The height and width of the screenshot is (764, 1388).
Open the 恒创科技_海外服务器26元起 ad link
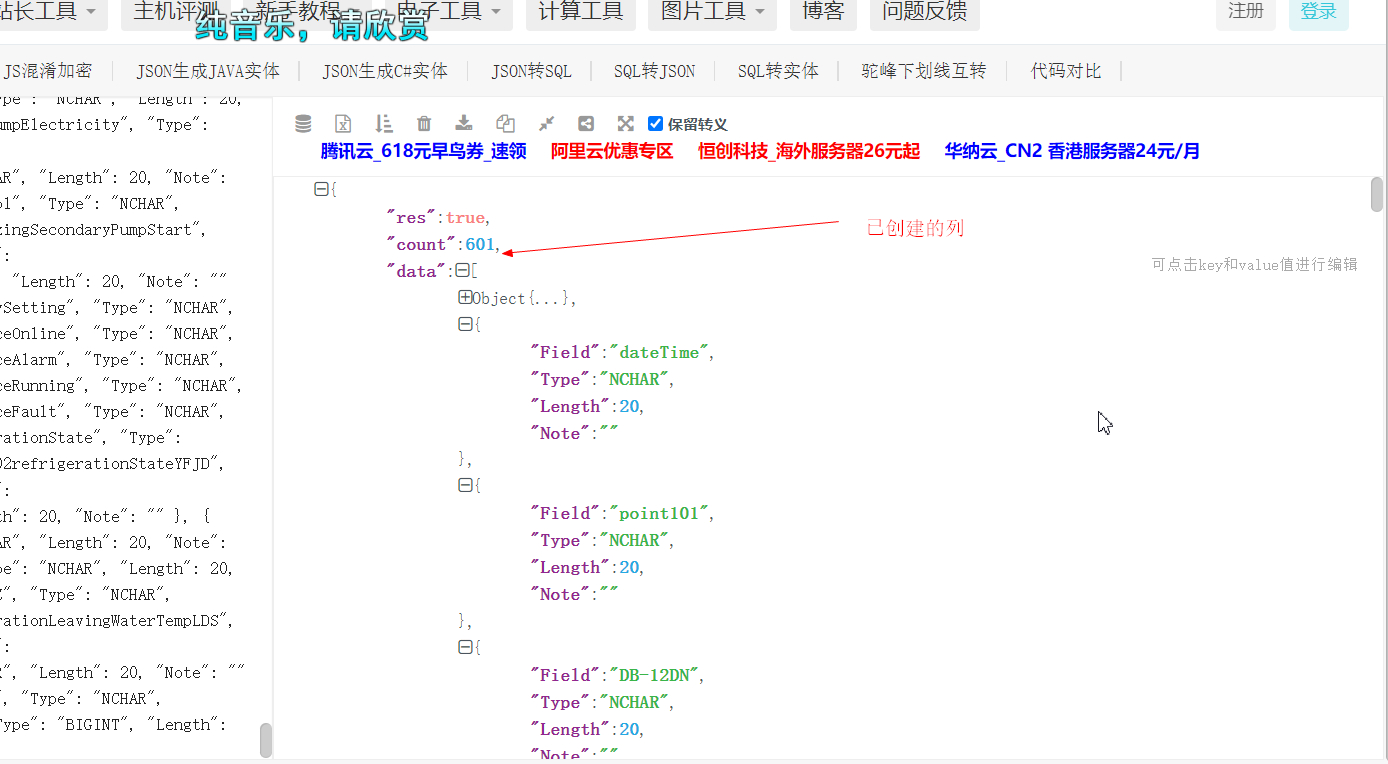tap(809, 151)
